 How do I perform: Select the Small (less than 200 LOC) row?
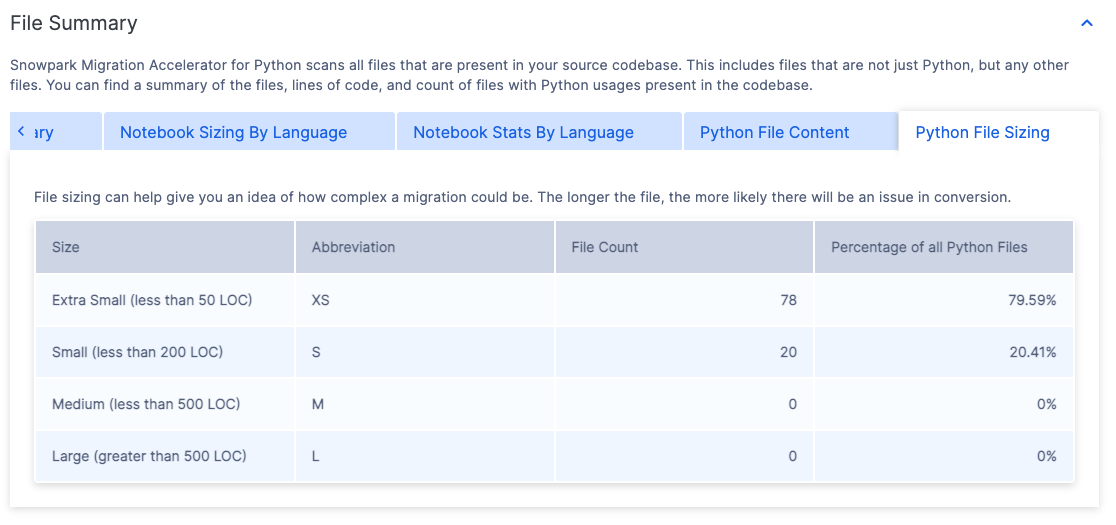(137, 352)
